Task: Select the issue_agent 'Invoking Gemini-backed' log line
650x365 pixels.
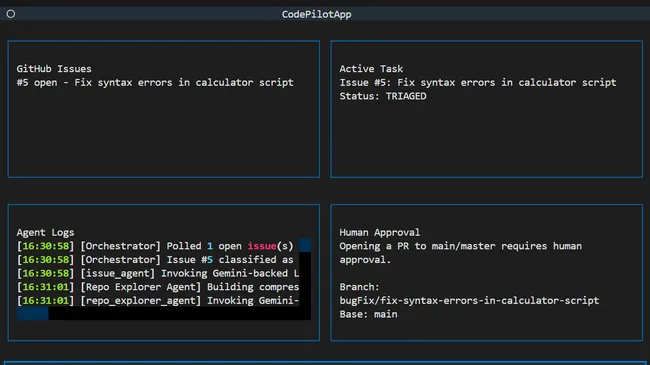Action: (x=158, y=273)
